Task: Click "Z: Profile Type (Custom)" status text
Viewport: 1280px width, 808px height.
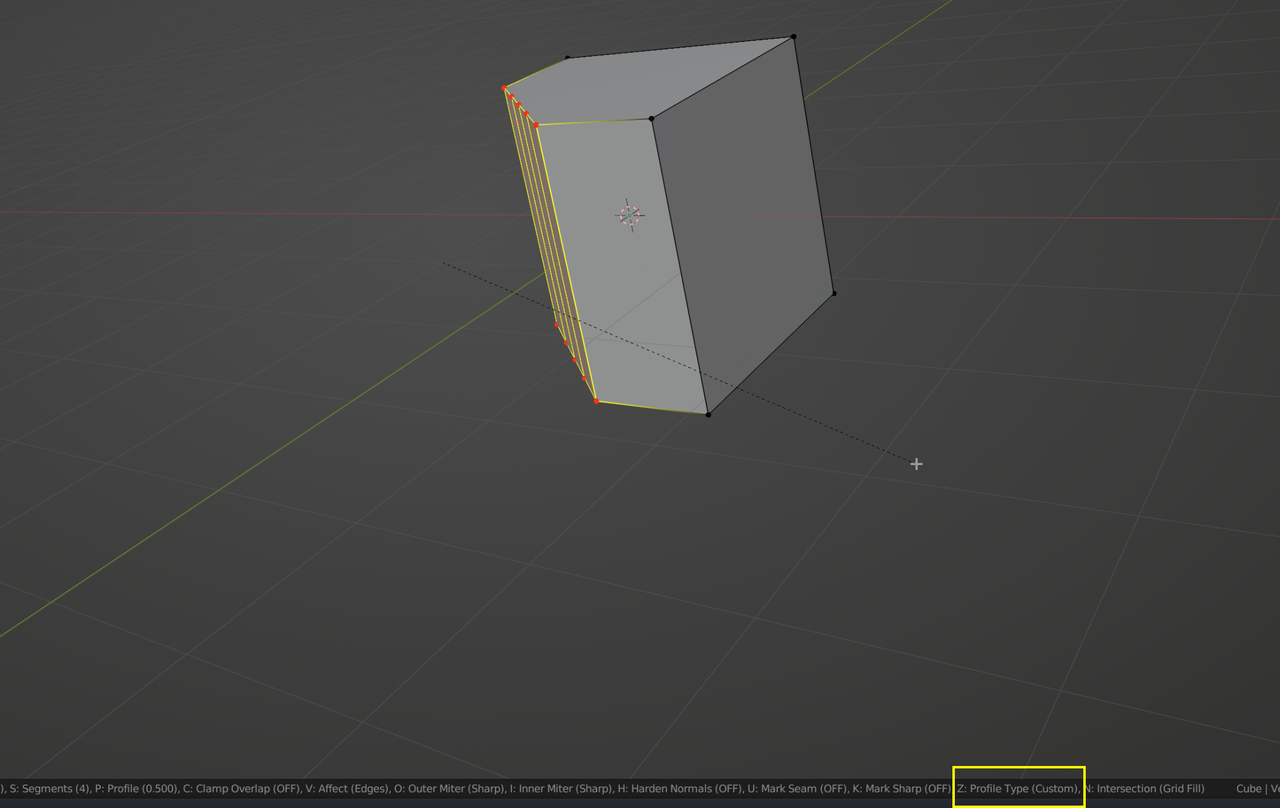Action: tap(1018, 789)
